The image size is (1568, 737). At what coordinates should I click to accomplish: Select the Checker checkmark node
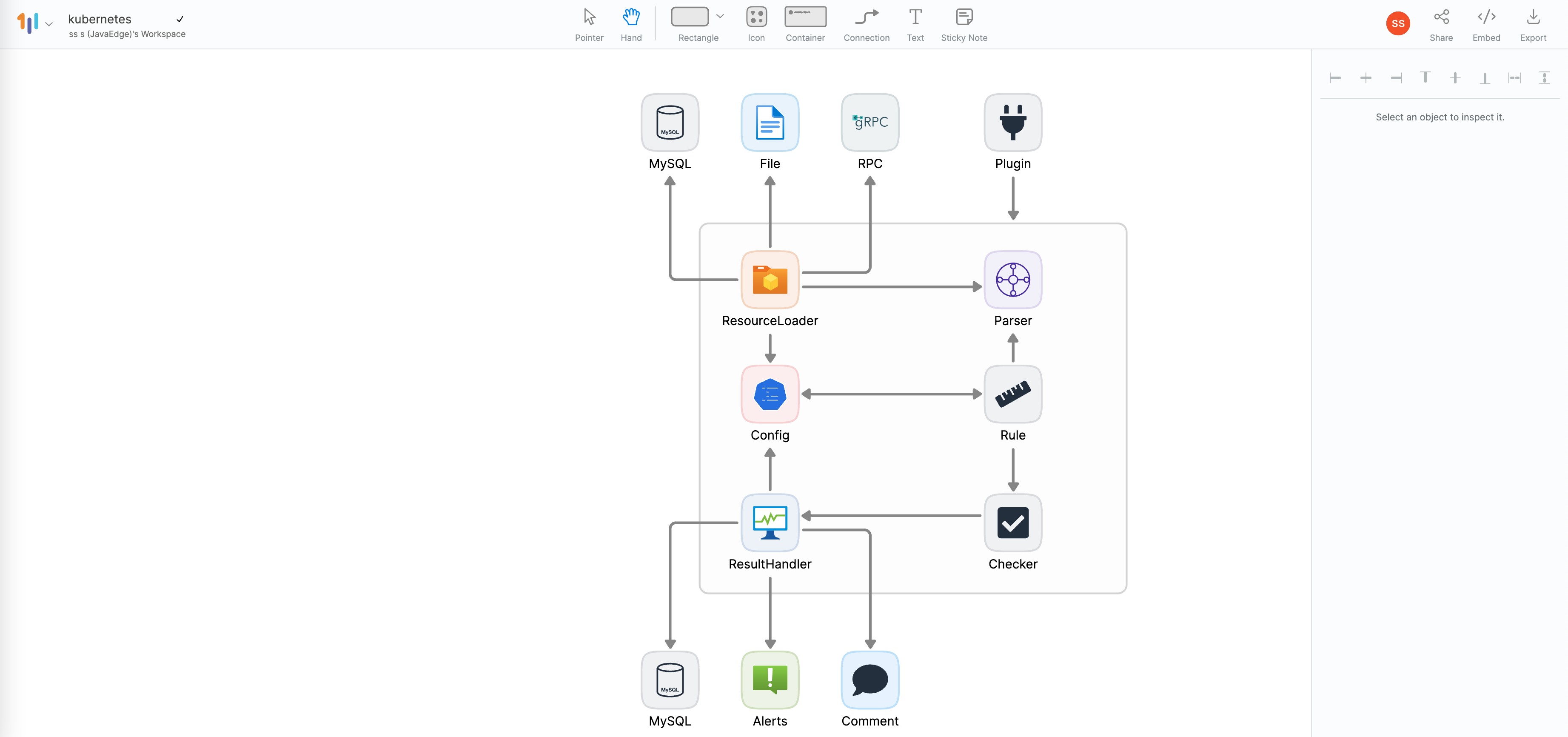[x=1012, y=523]
